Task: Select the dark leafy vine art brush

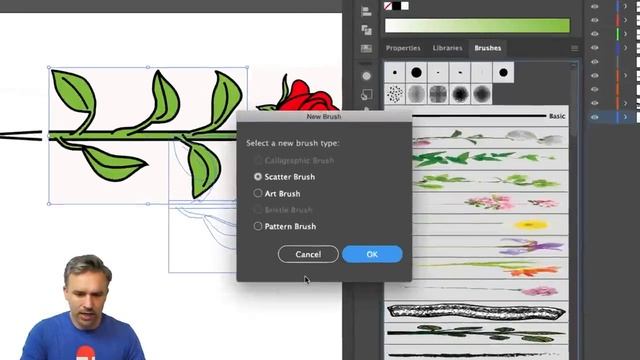Action: pos(476,333)
